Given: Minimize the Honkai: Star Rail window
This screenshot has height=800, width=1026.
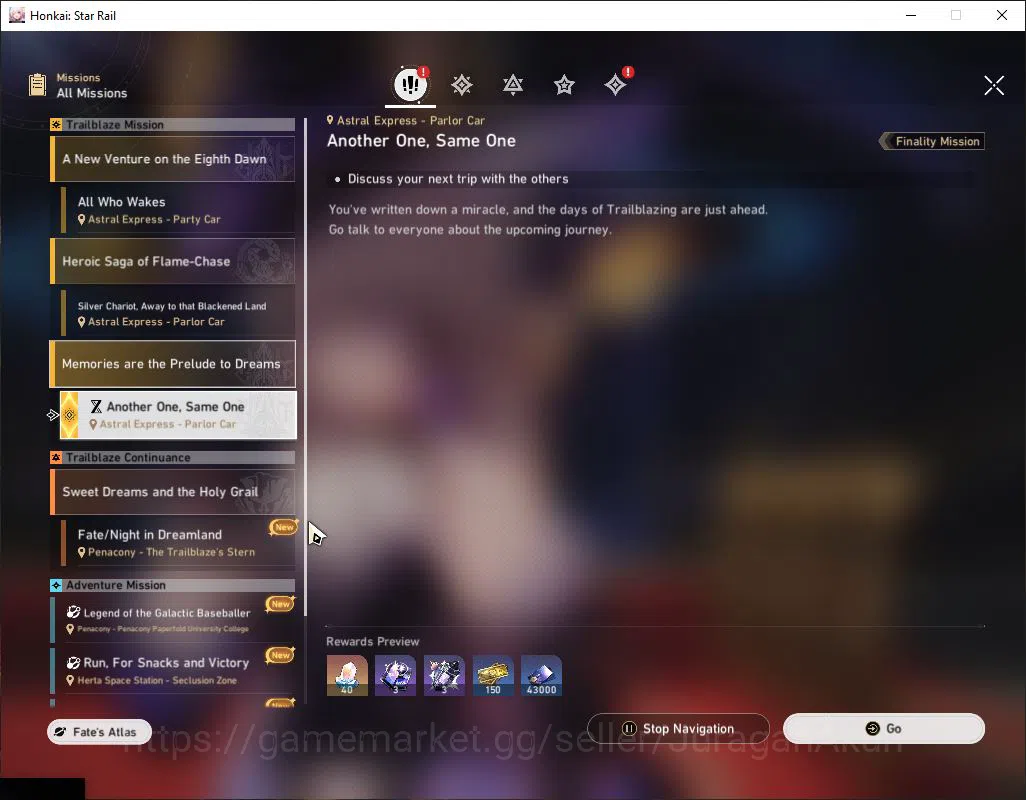Looking at the screenshot, I should point(911,15).
